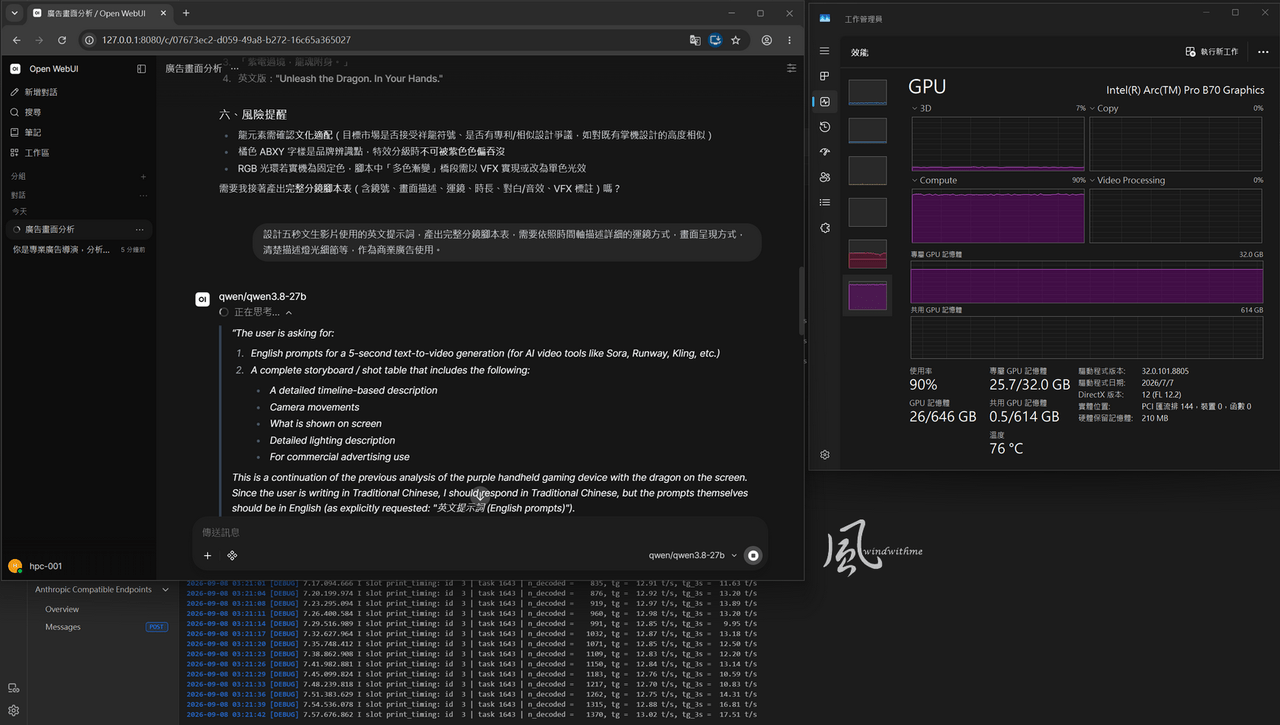Collapse the 3D graph dropdown chevron
The image size is (1280, 725).
point(915,108)
